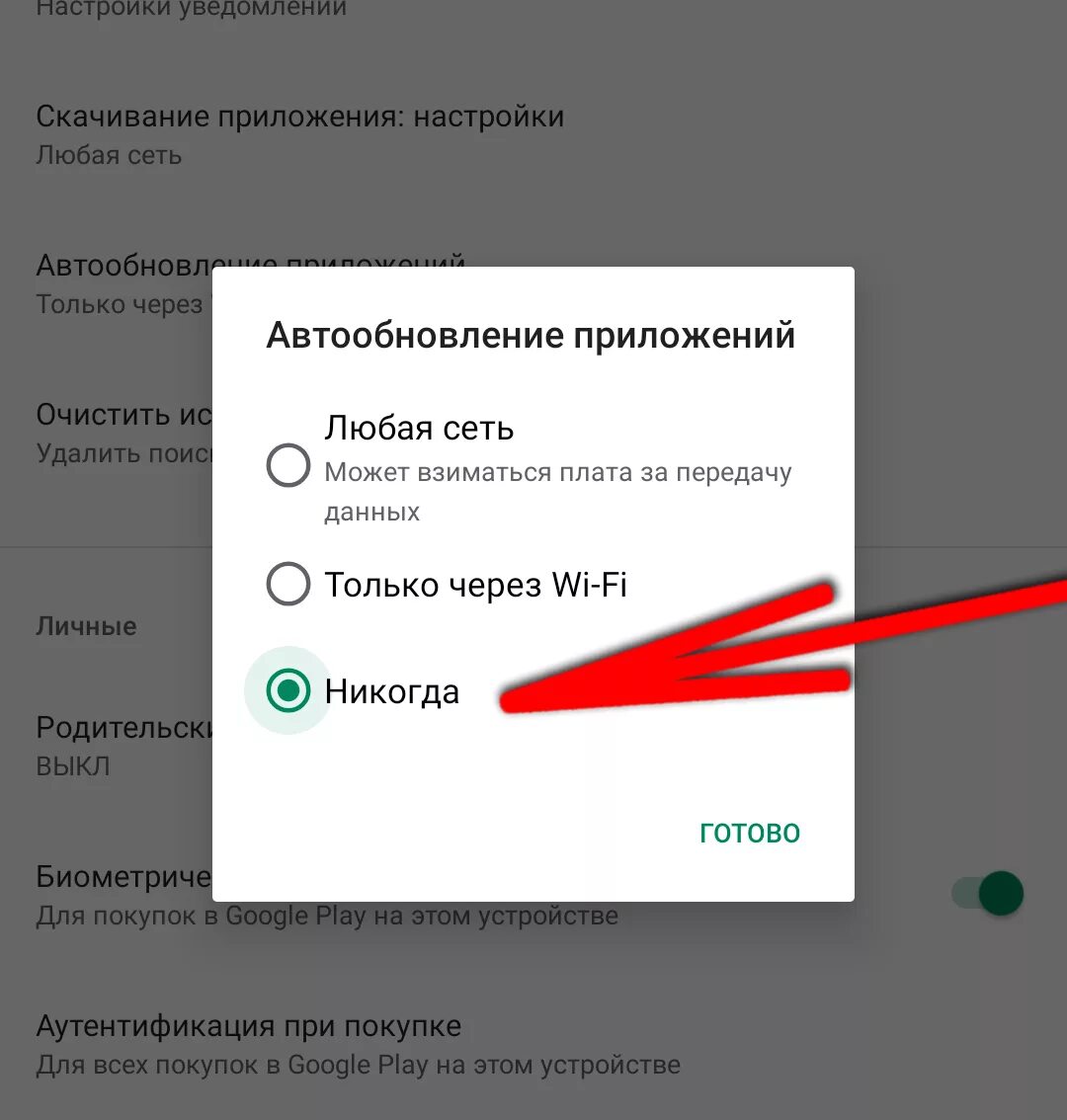Screen dimensions: 1067x1120
Task: Select the Любая сеть radio option
Action: [x=288, y=466]
